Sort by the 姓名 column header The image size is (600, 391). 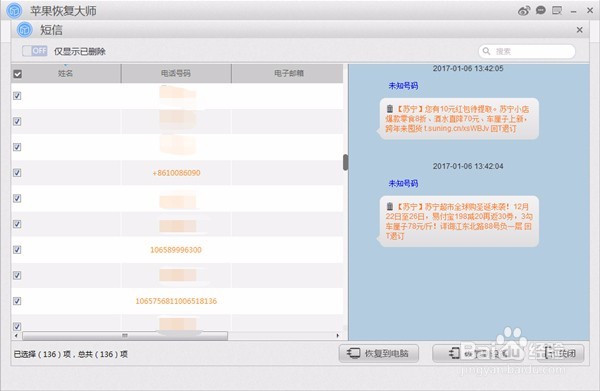[66, 73]
